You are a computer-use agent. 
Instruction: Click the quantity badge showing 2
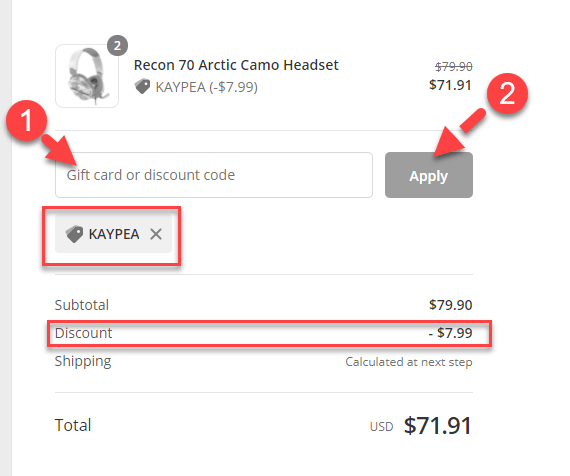tap(117, 45)
